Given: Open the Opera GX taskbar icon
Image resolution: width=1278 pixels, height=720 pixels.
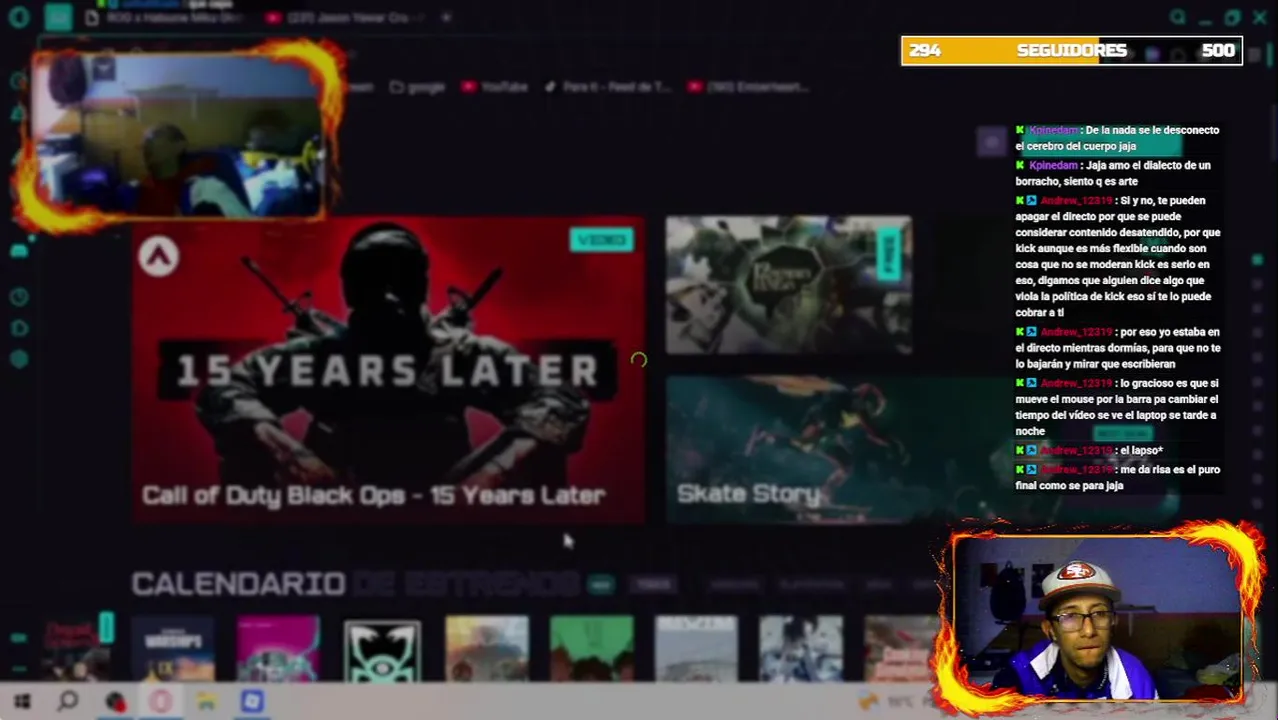Looking at the screenshot, I should (x=160, y=702).
